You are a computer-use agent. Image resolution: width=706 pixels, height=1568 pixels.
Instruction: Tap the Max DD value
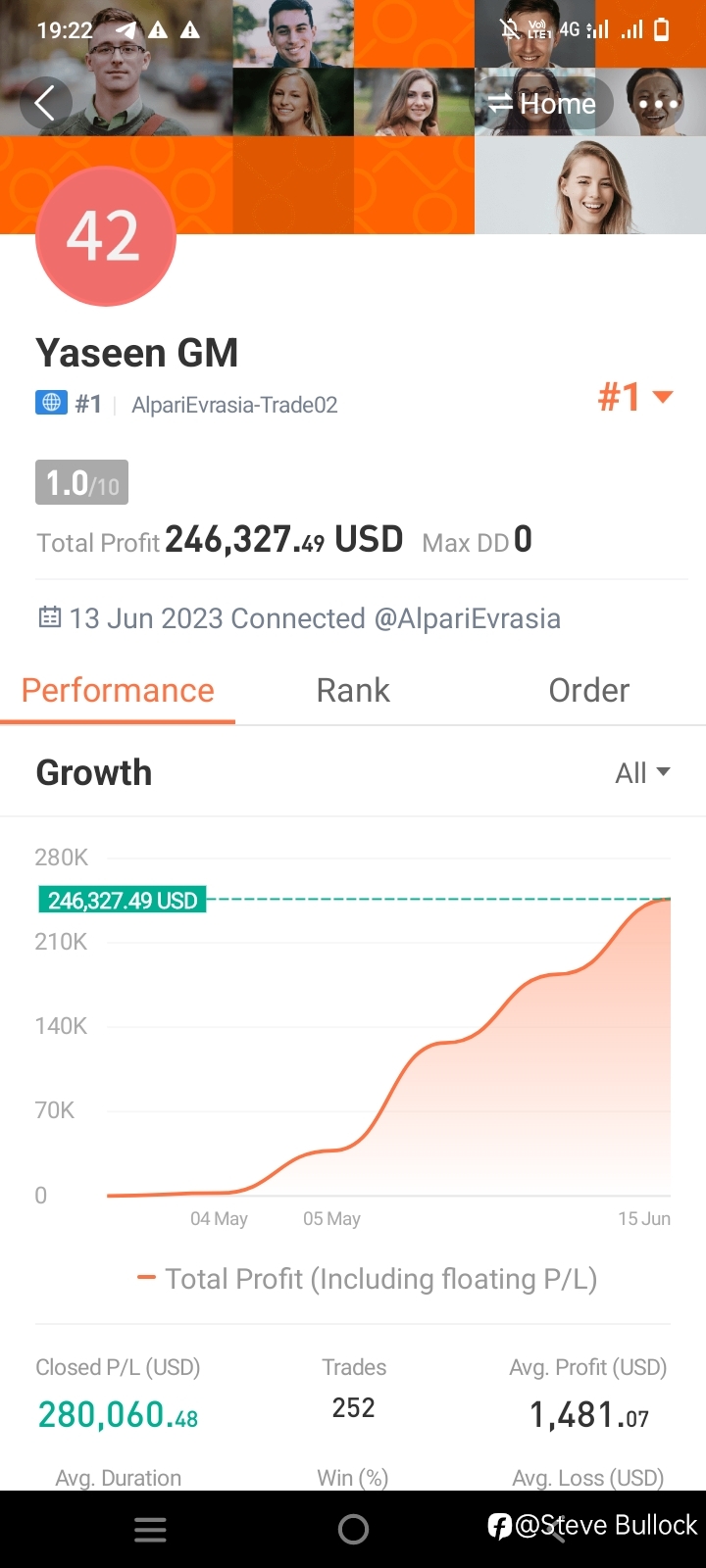tap(523, 539)
